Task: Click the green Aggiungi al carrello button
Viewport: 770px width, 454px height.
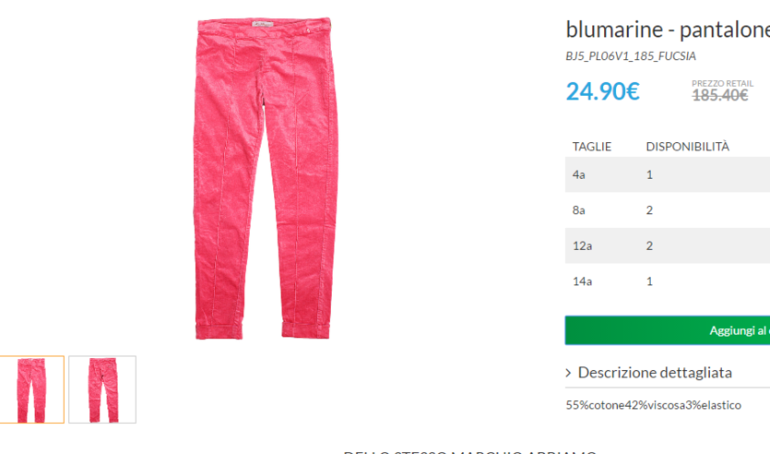Action: click(667, 330)
